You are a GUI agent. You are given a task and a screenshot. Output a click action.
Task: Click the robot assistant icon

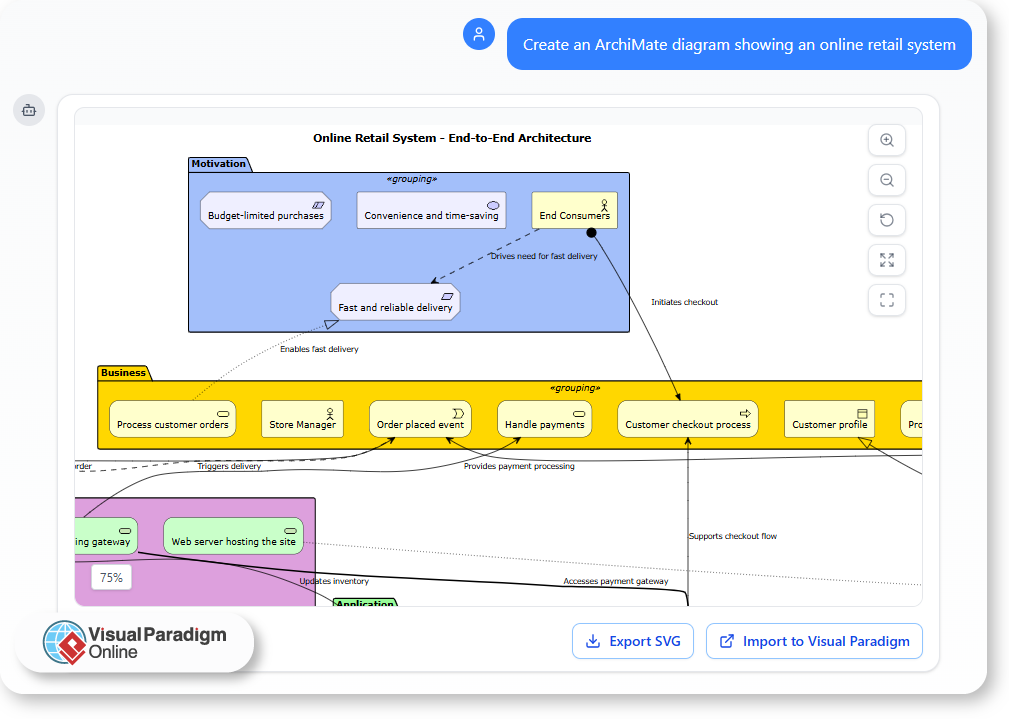28,110
